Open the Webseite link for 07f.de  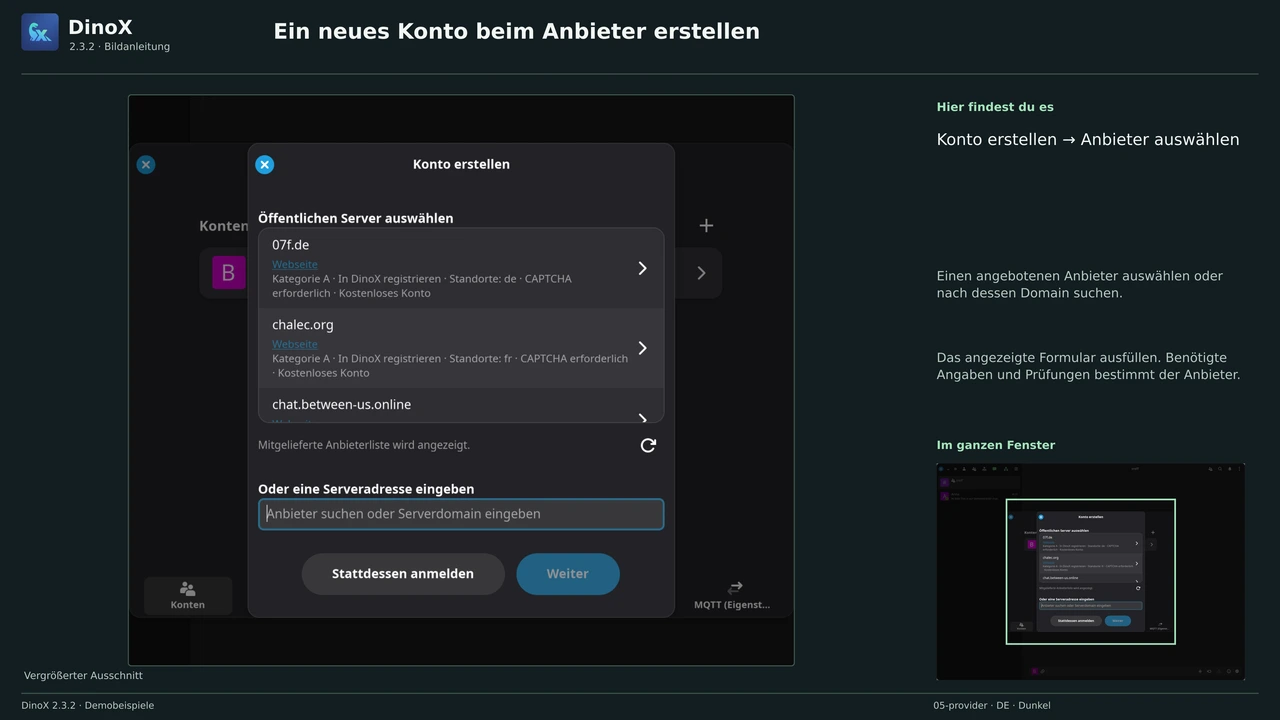tap(295, 265)
